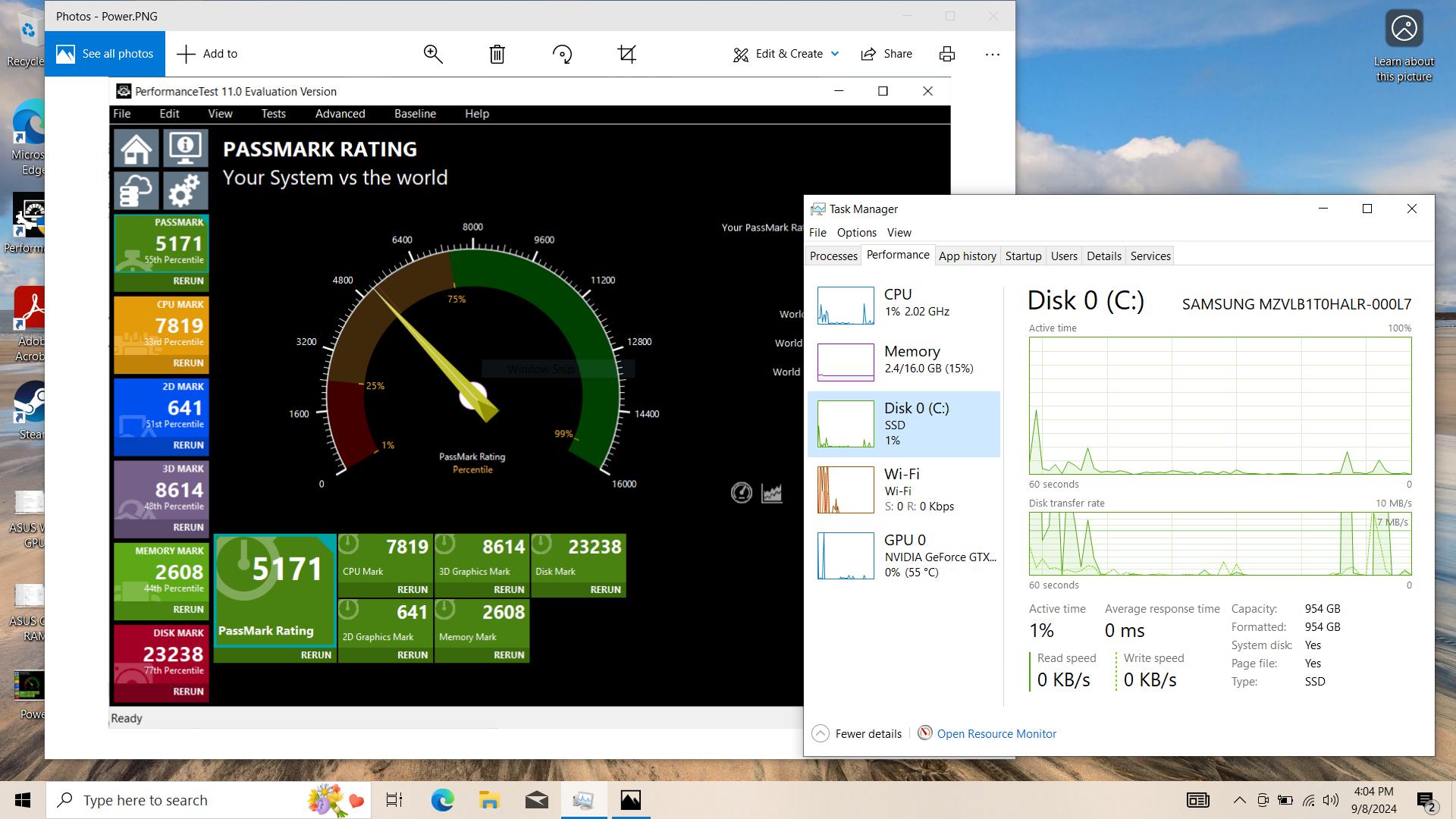This screenshot has width=1456, height=819.
Task: Open the three-dot See more menu in Photos
Action: (x=993, y=54)
